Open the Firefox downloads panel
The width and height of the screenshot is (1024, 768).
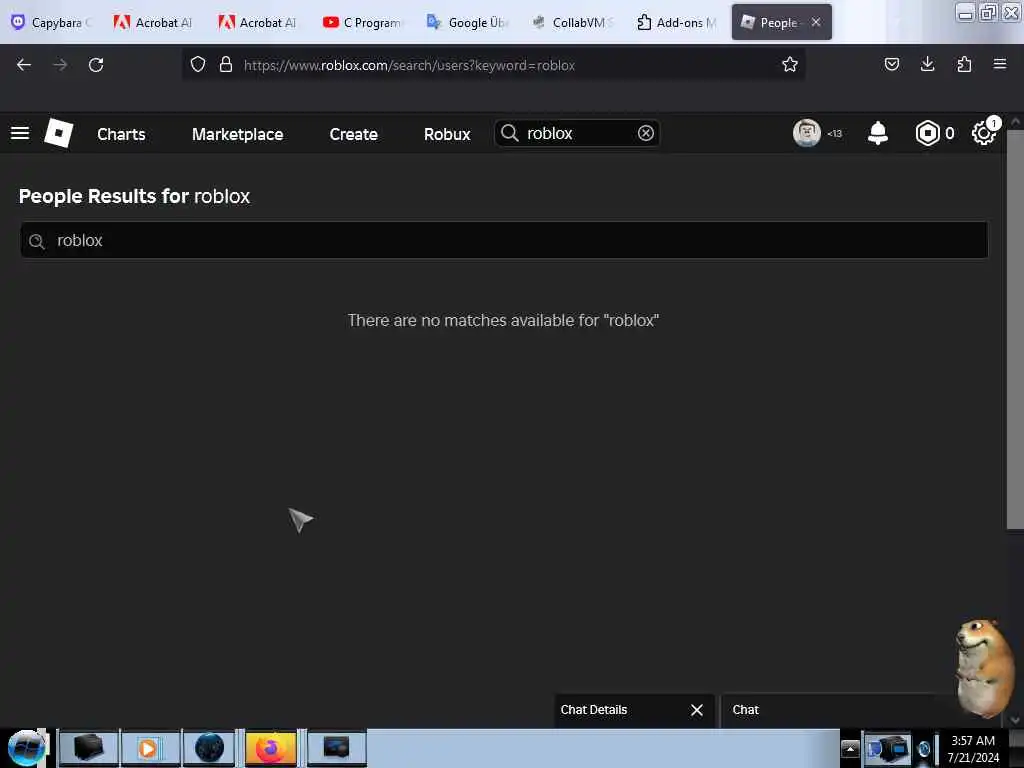[927, 64]
